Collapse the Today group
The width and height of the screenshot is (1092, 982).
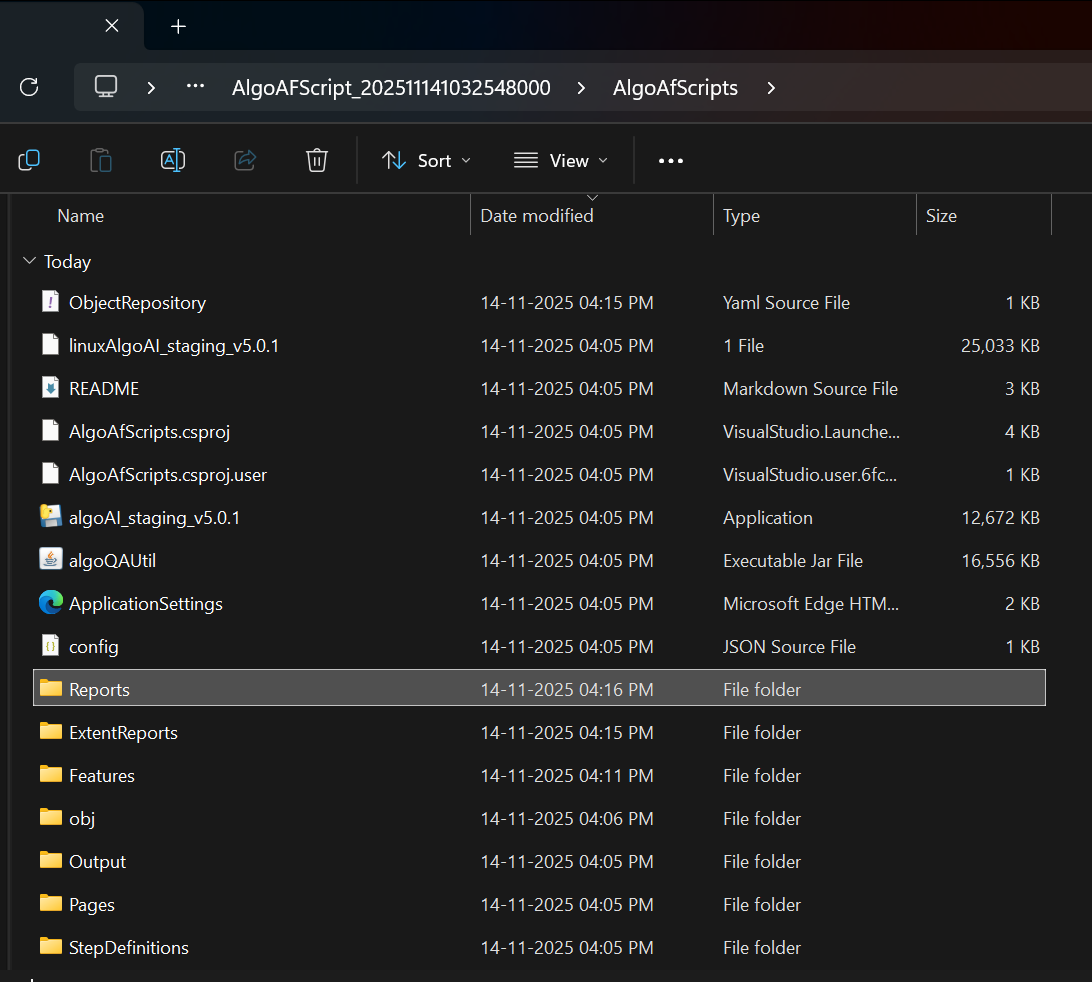pos(29,261)
